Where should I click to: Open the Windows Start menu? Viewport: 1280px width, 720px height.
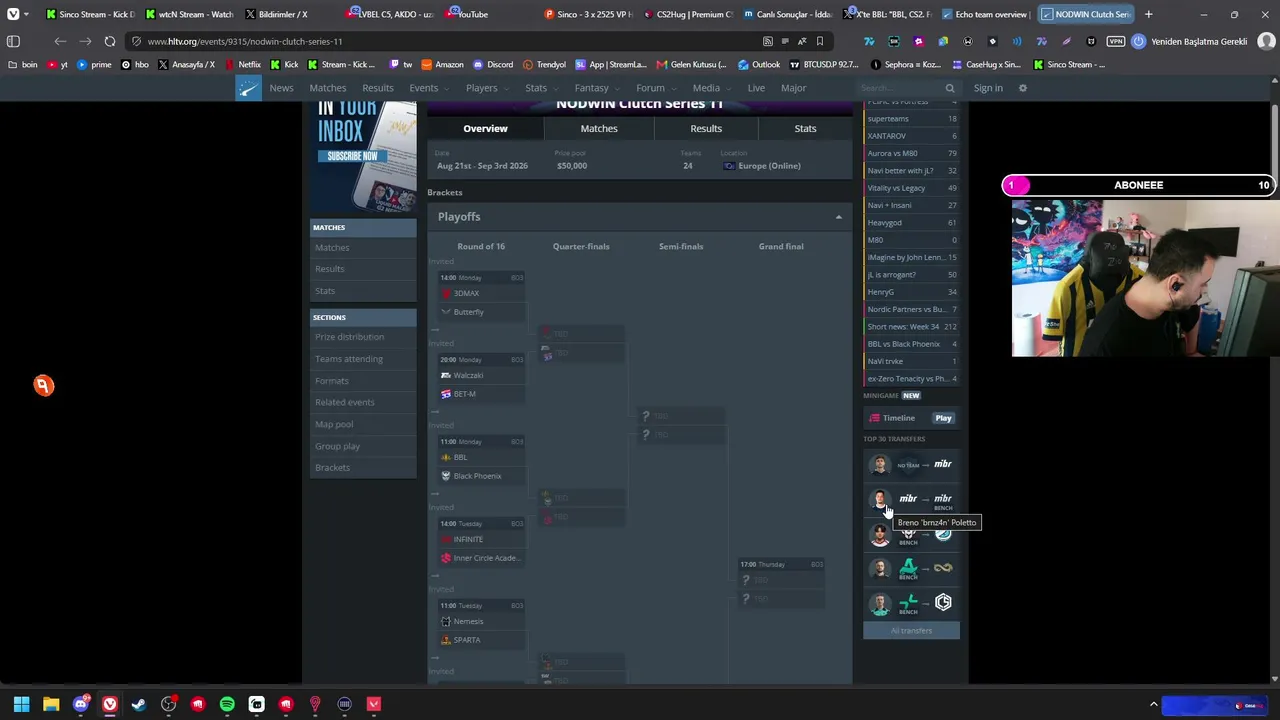pos(21,704)
